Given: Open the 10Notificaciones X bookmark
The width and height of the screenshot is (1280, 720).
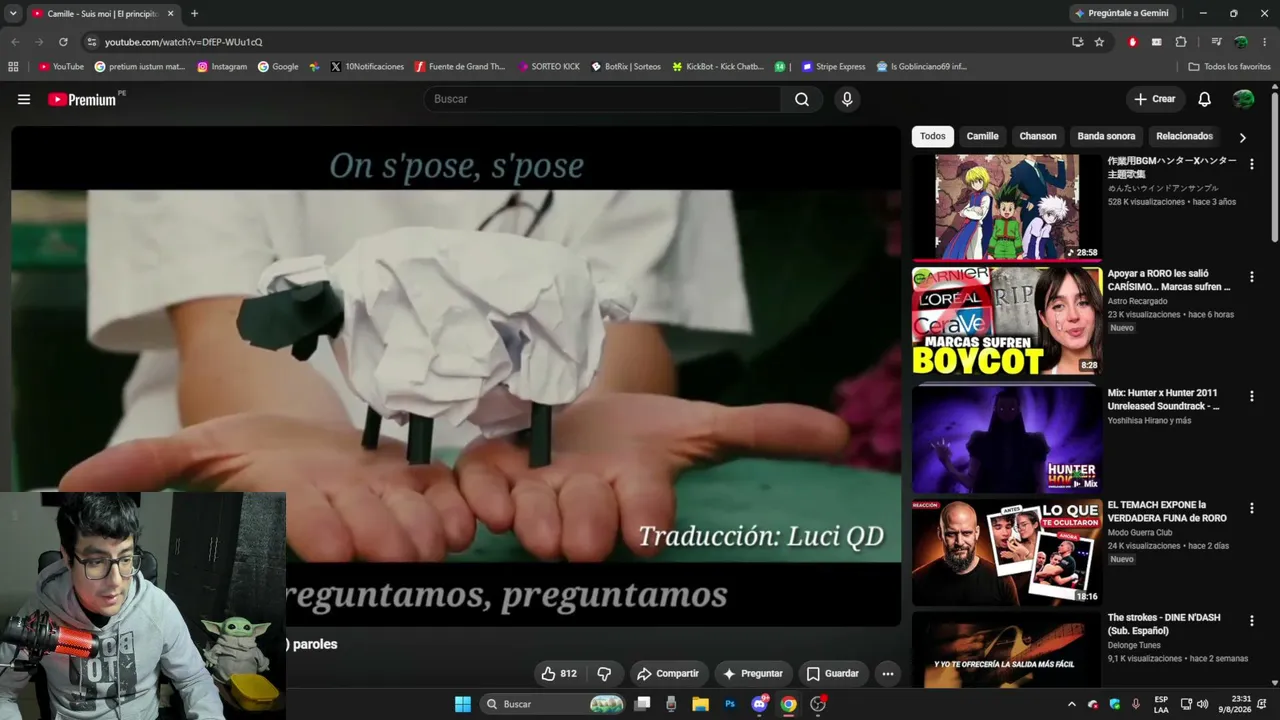Looking at the screenshot, I should pyautogui.click(x=367, y=67).
